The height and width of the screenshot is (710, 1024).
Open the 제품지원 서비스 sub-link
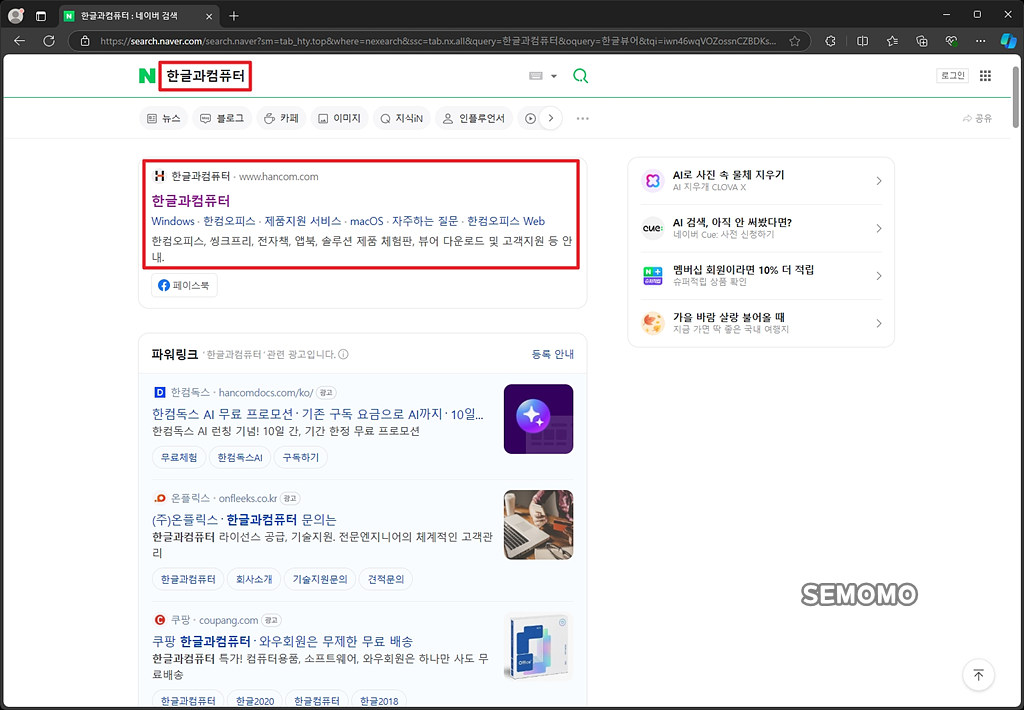click(303, 221)
